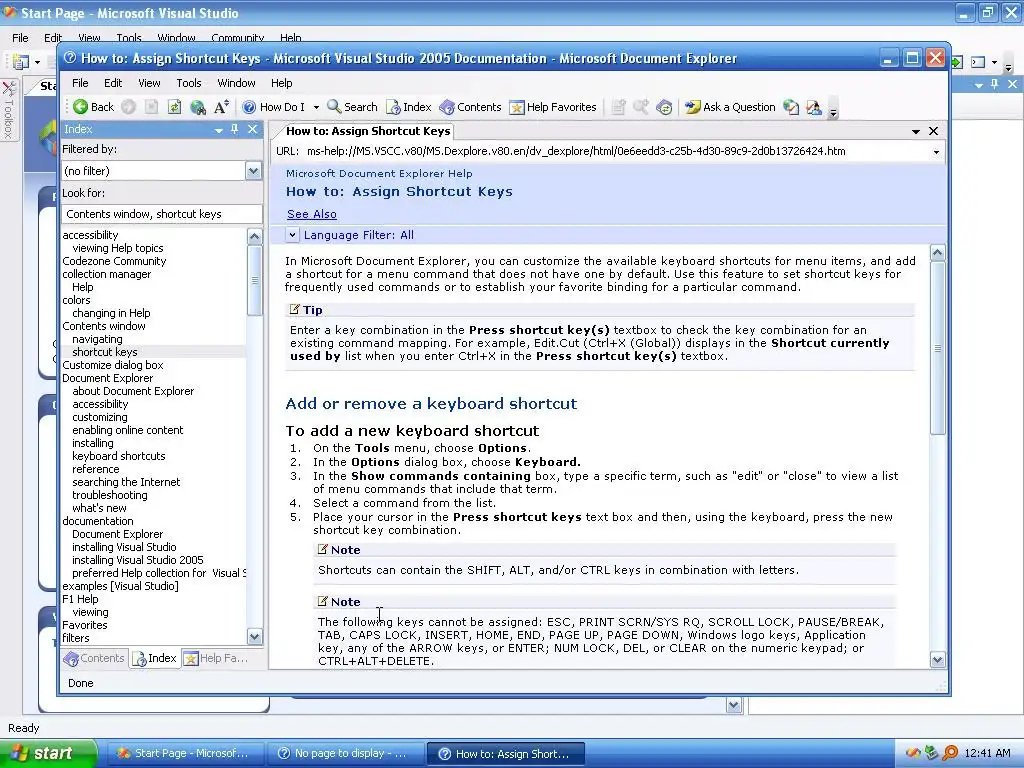Screen dimensions: 1024x768
Task: Click the Contents toolbar button
Action: click(x=470, y=107)
